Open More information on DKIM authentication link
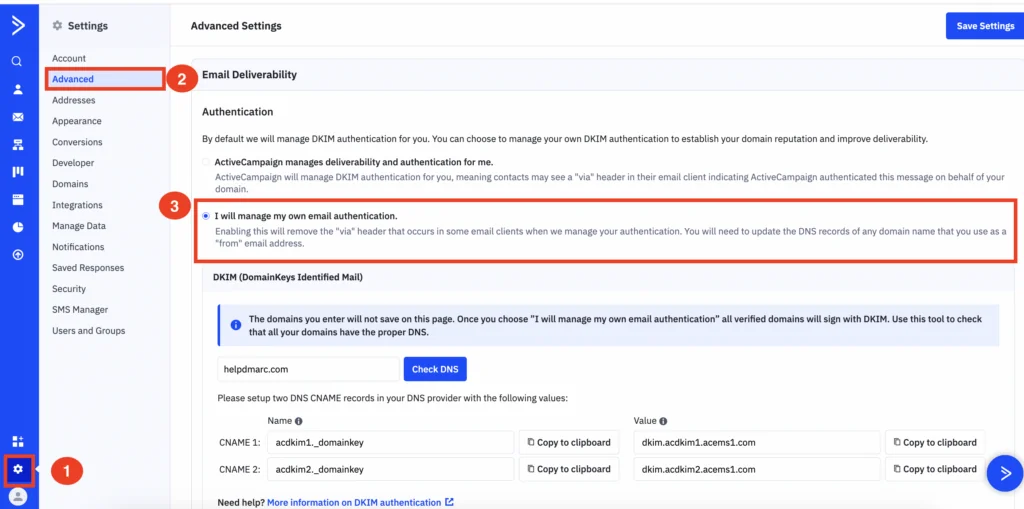Image resolution: width=1024 pixels, height=509 pixels. pos(360,502)
